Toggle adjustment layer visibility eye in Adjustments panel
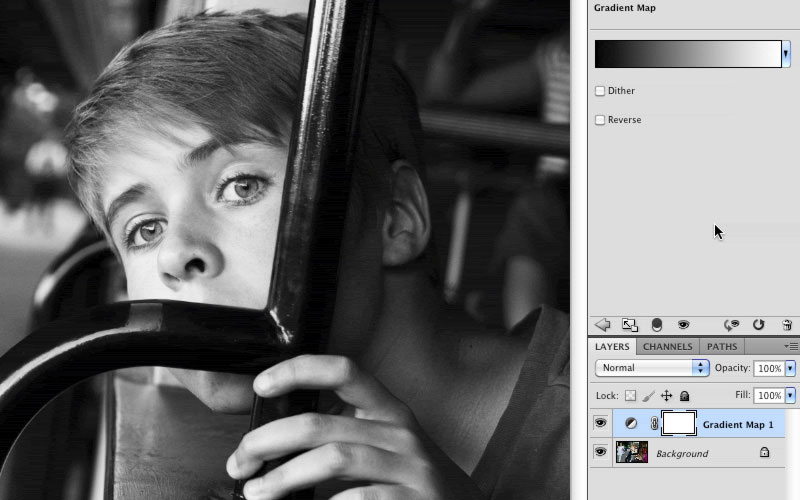This screenshot has width=800, height=500. [x=684, y=325]
